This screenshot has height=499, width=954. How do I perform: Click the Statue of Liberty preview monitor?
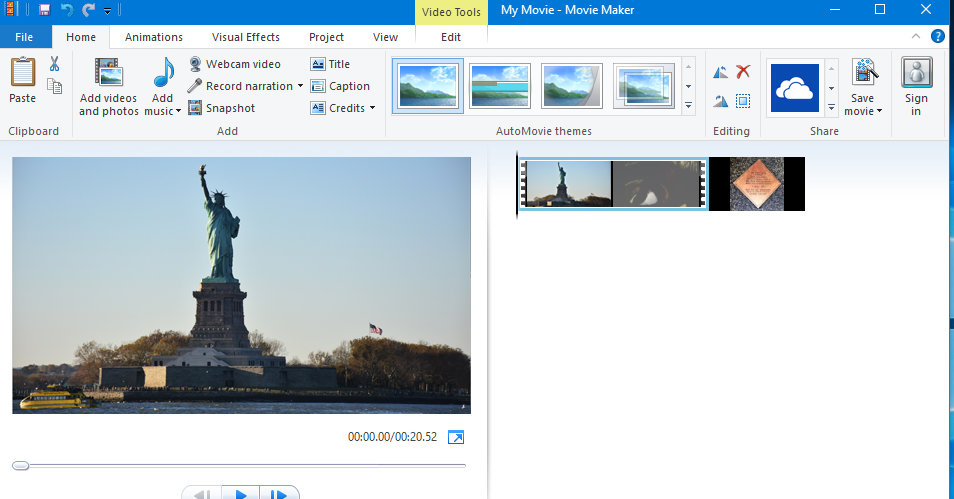click(242, 285)
